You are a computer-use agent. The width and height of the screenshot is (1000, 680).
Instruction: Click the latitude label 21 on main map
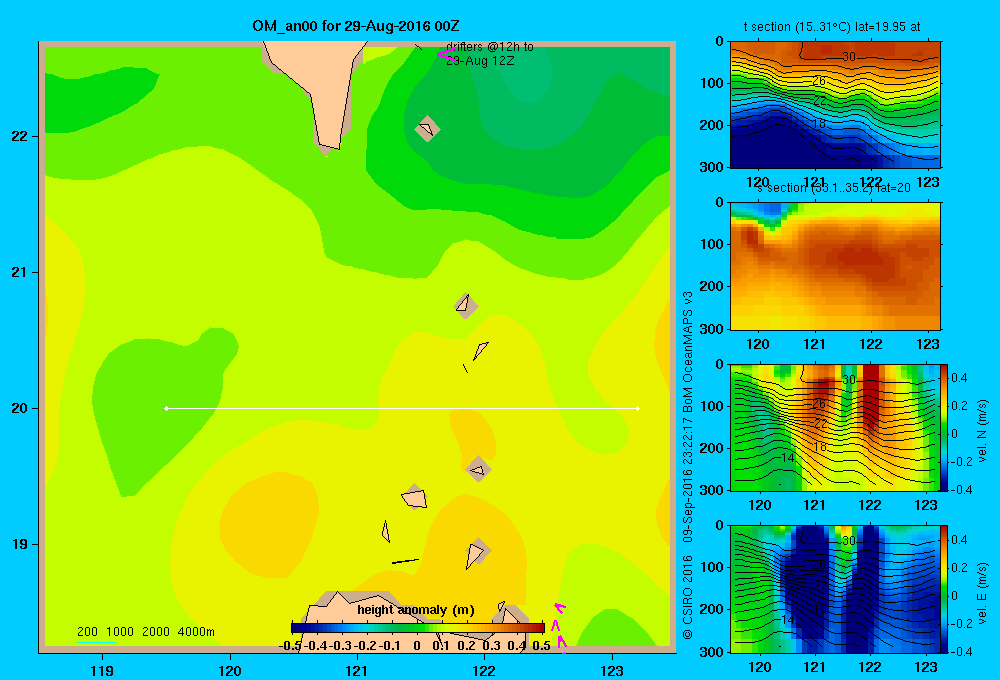click(20, 272)
